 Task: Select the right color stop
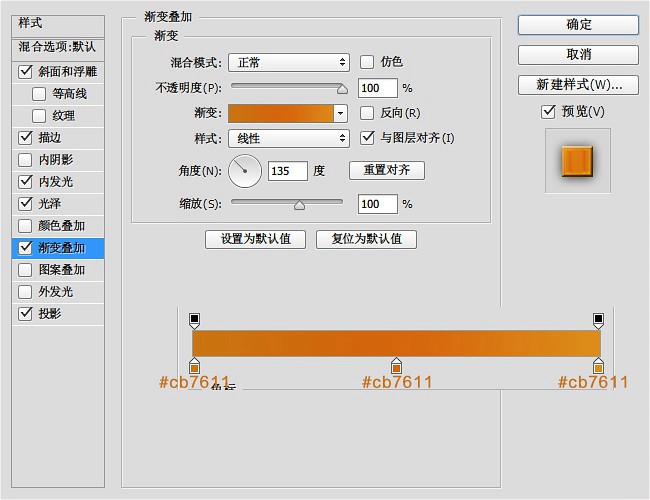(598, 366)
